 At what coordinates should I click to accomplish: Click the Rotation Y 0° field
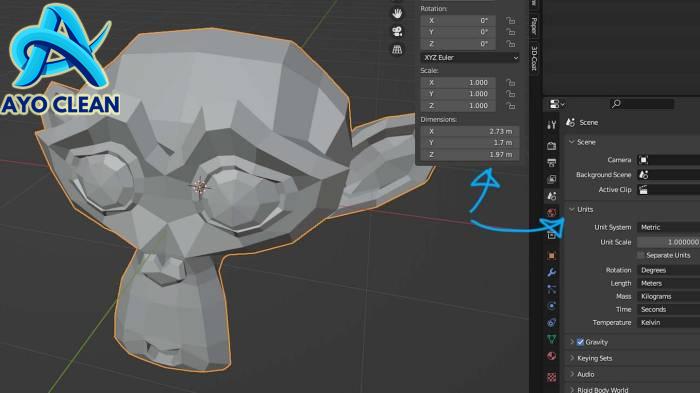pos(458,32)
